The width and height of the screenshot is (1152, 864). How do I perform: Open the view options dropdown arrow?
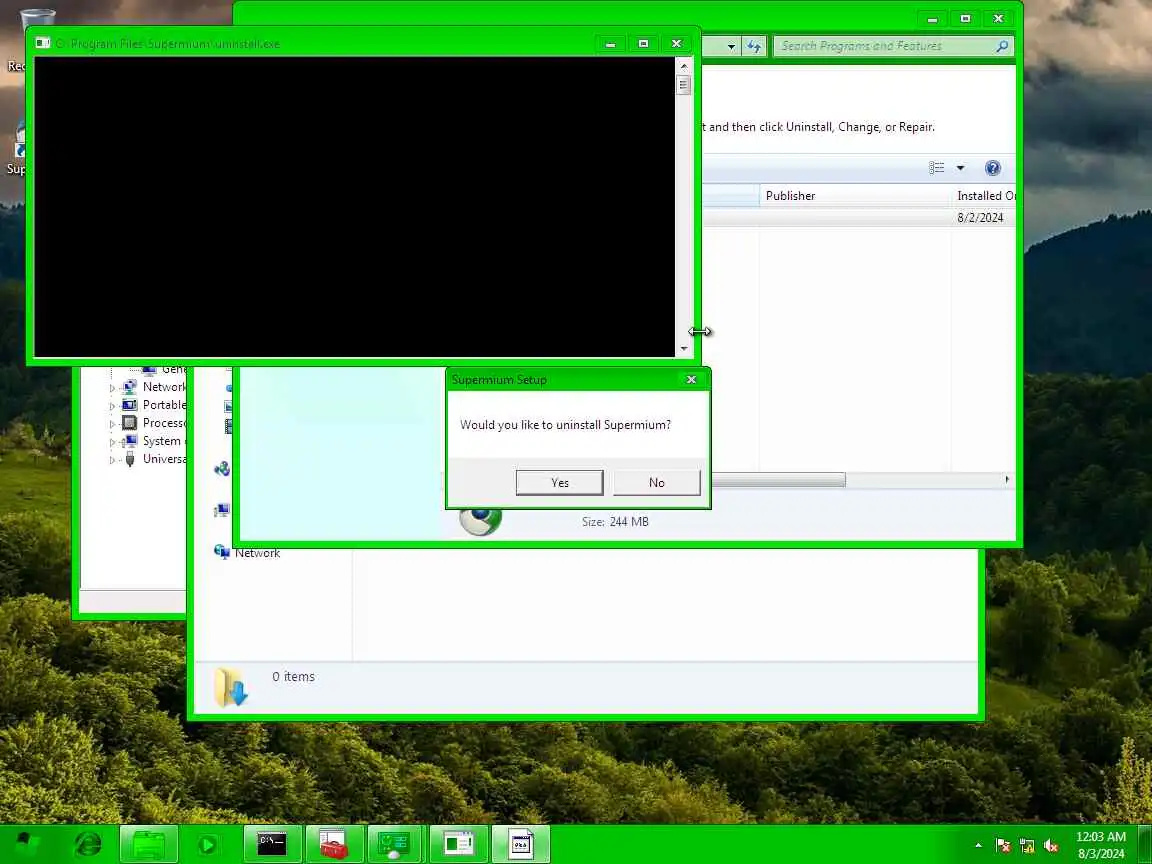tap(960, 168)
